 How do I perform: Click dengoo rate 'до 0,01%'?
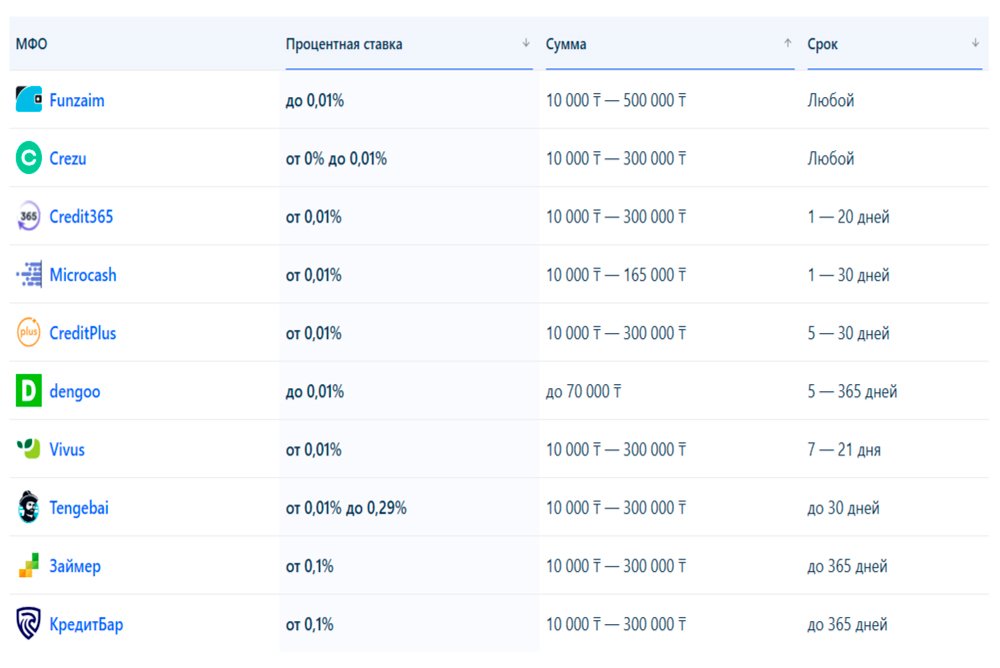point(314,391)
